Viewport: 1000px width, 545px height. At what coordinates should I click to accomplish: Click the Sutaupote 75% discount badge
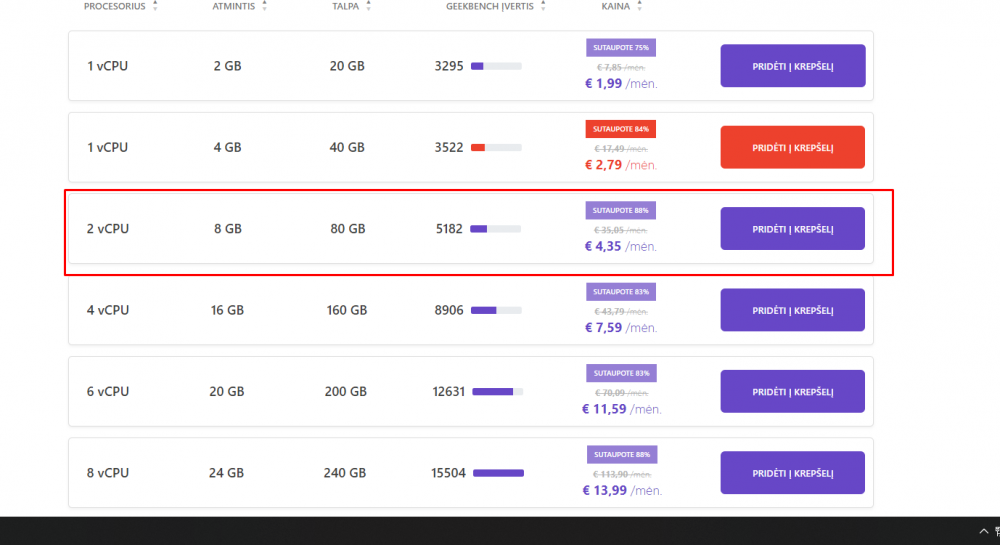point(620,47)
